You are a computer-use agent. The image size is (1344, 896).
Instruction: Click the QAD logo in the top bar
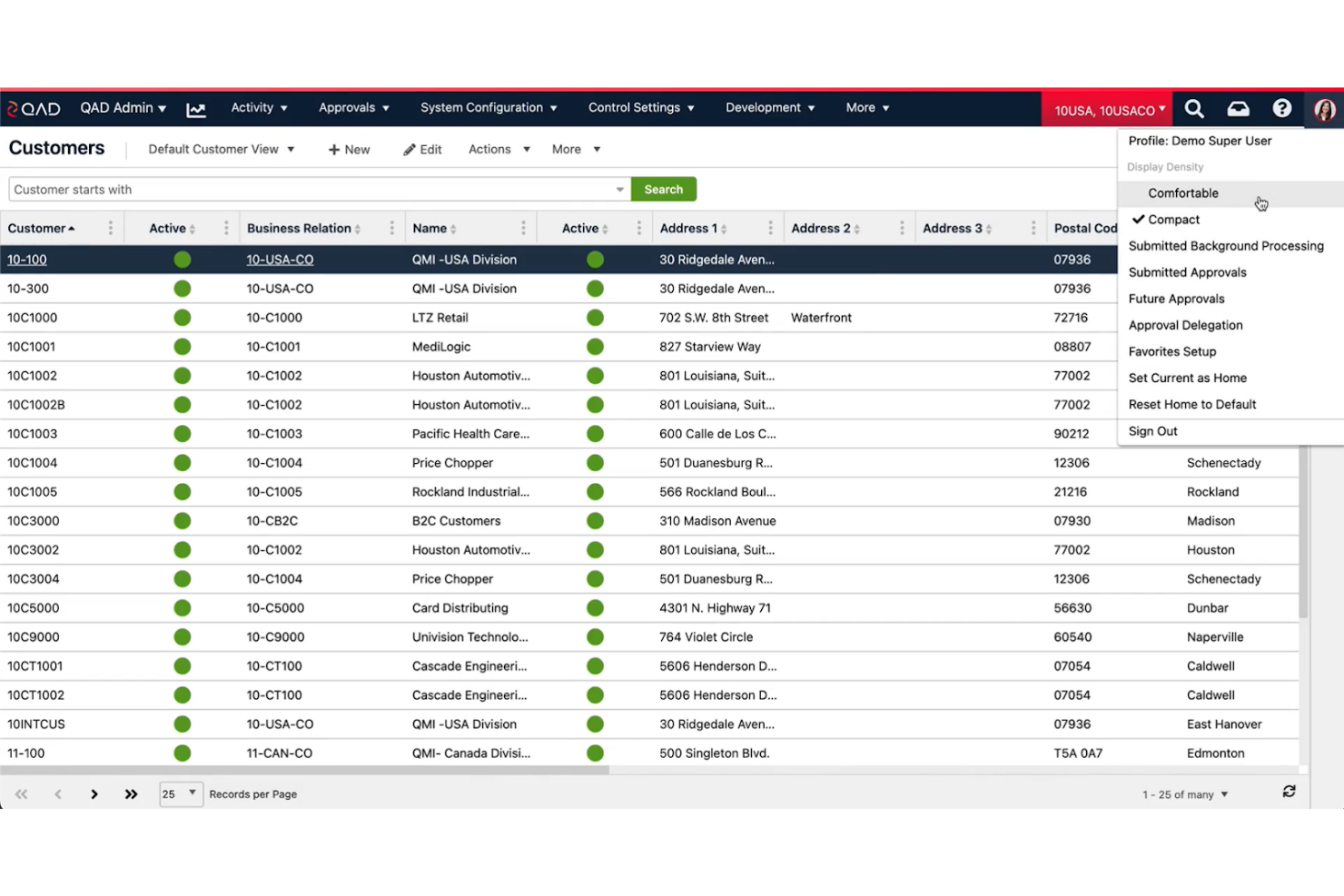(33, 108)
